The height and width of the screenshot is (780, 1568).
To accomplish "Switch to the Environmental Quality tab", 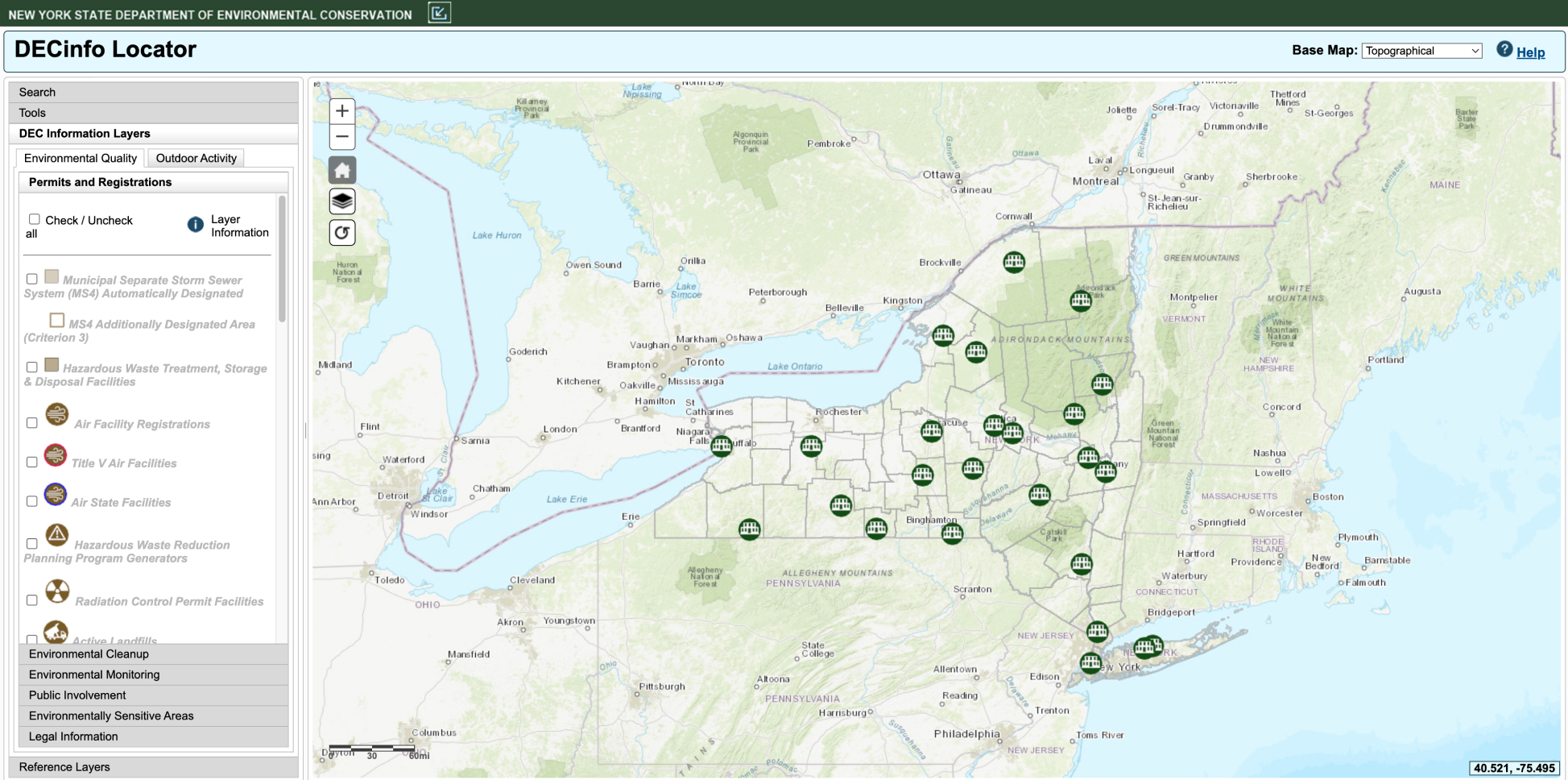I will tap(81, 158).
